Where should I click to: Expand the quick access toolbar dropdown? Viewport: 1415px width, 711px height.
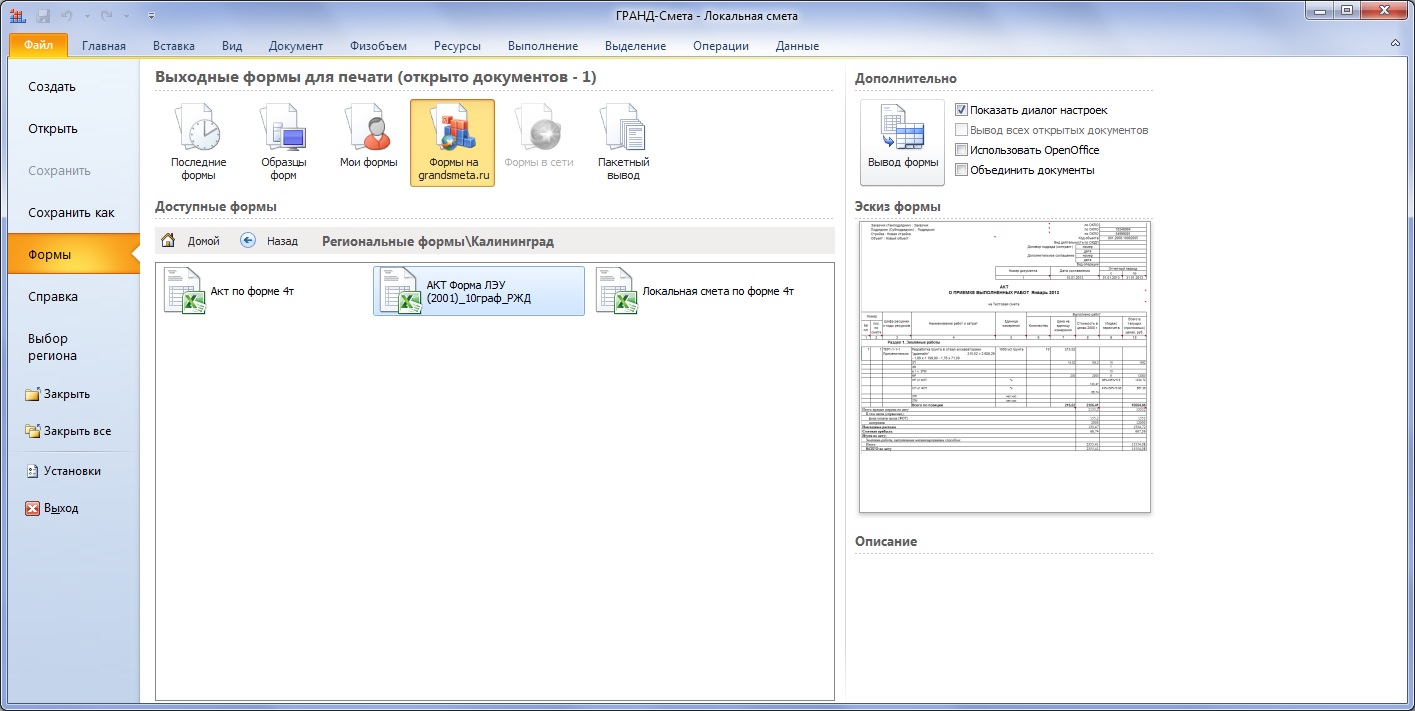click(x=151, y=15)
